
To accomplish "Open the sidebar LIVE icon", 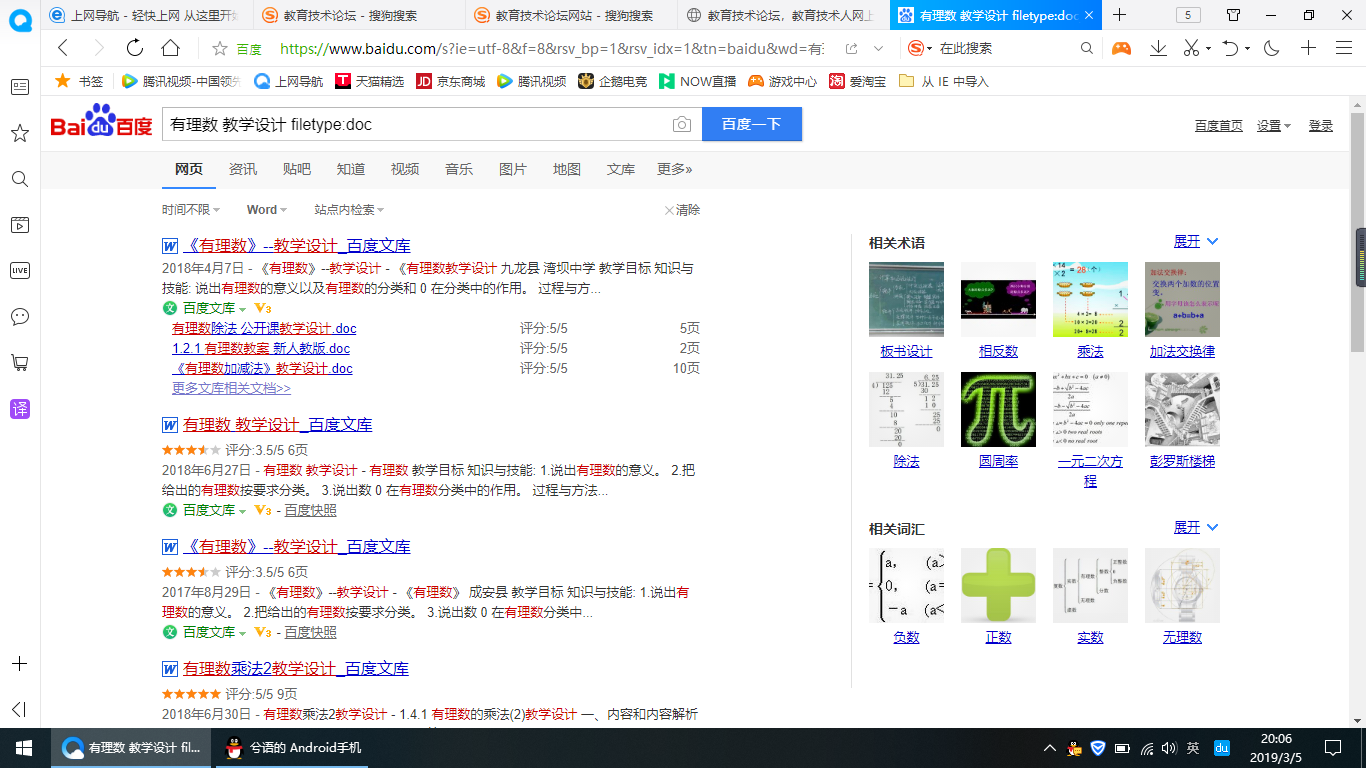I will [20, 270].
